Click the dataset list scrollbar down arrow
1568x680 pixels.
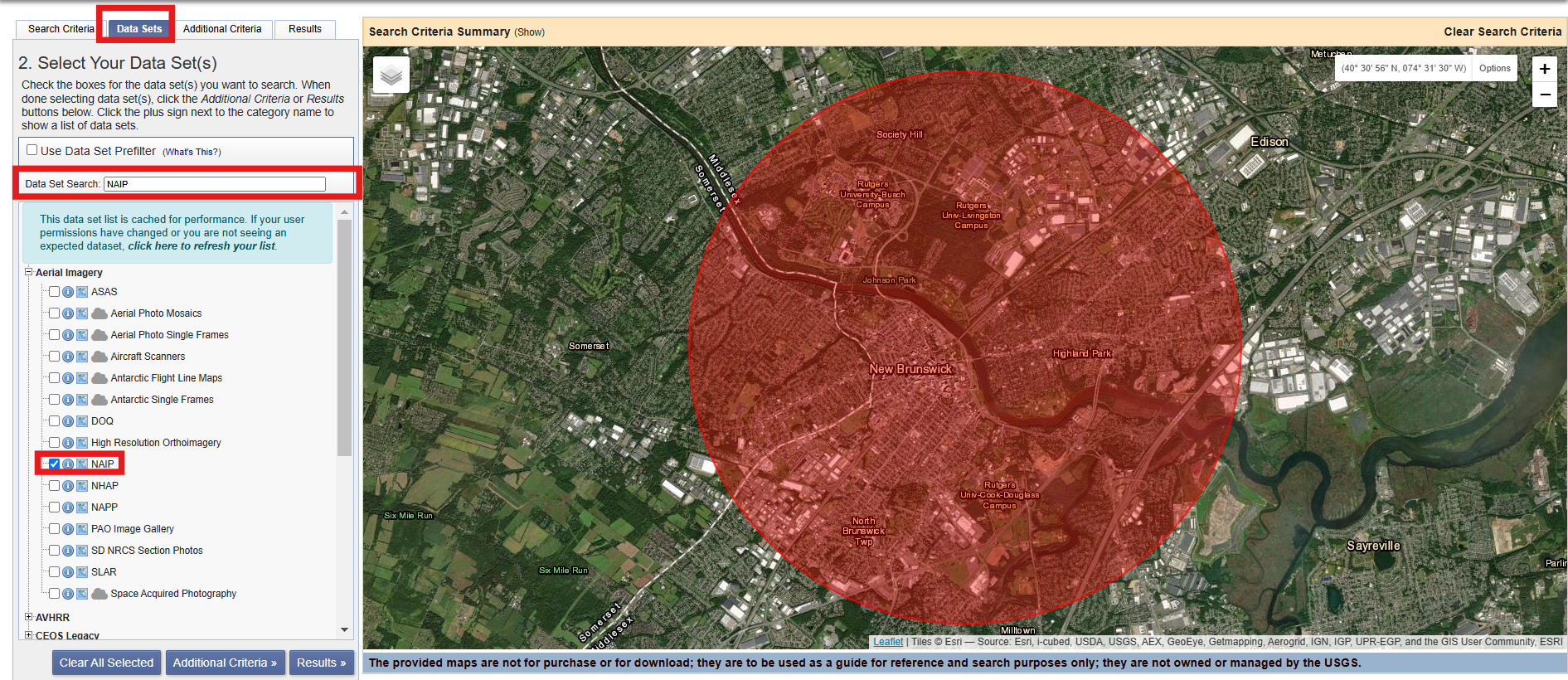[345, 630]
